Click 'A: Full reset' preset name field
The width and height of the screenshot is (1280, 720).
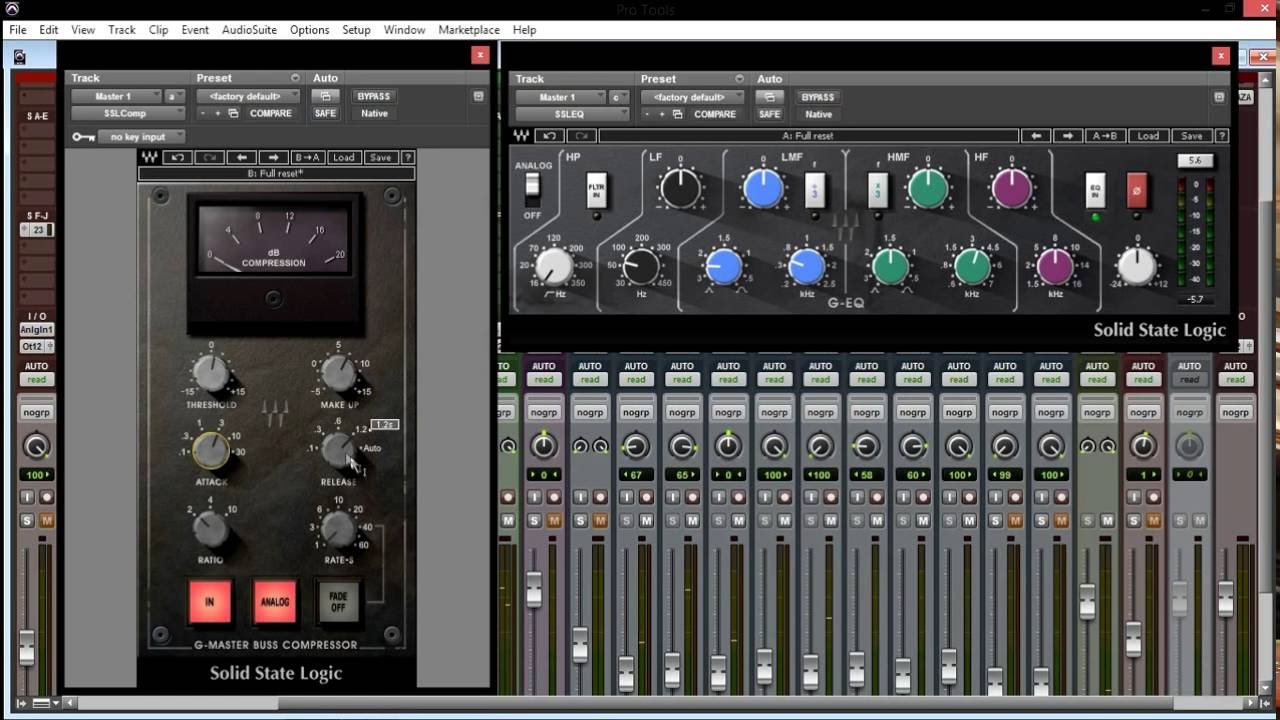[808, 136]
